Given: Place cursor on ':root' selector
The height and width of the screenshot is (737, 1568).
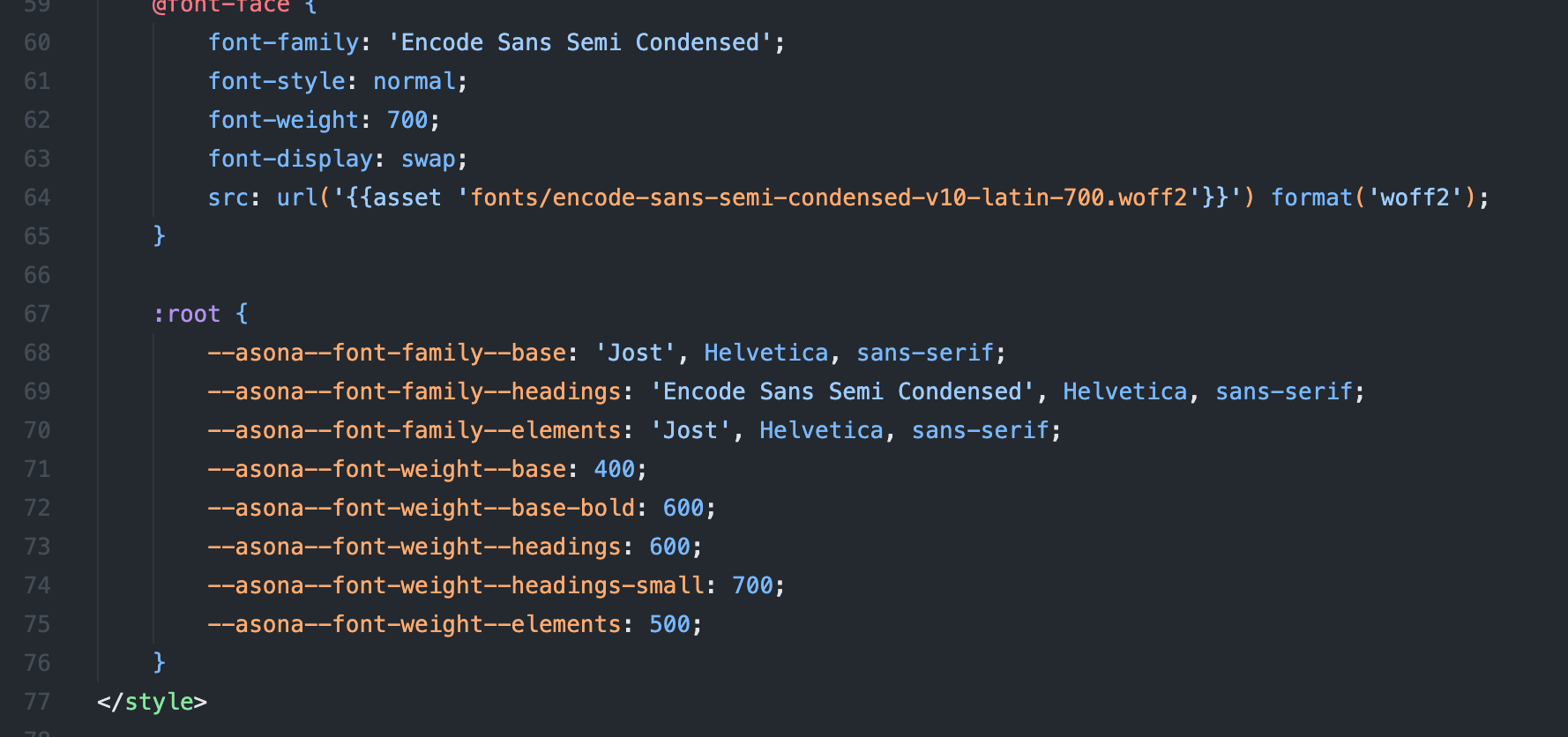Looking at the screenshot, I should [186, 314].
